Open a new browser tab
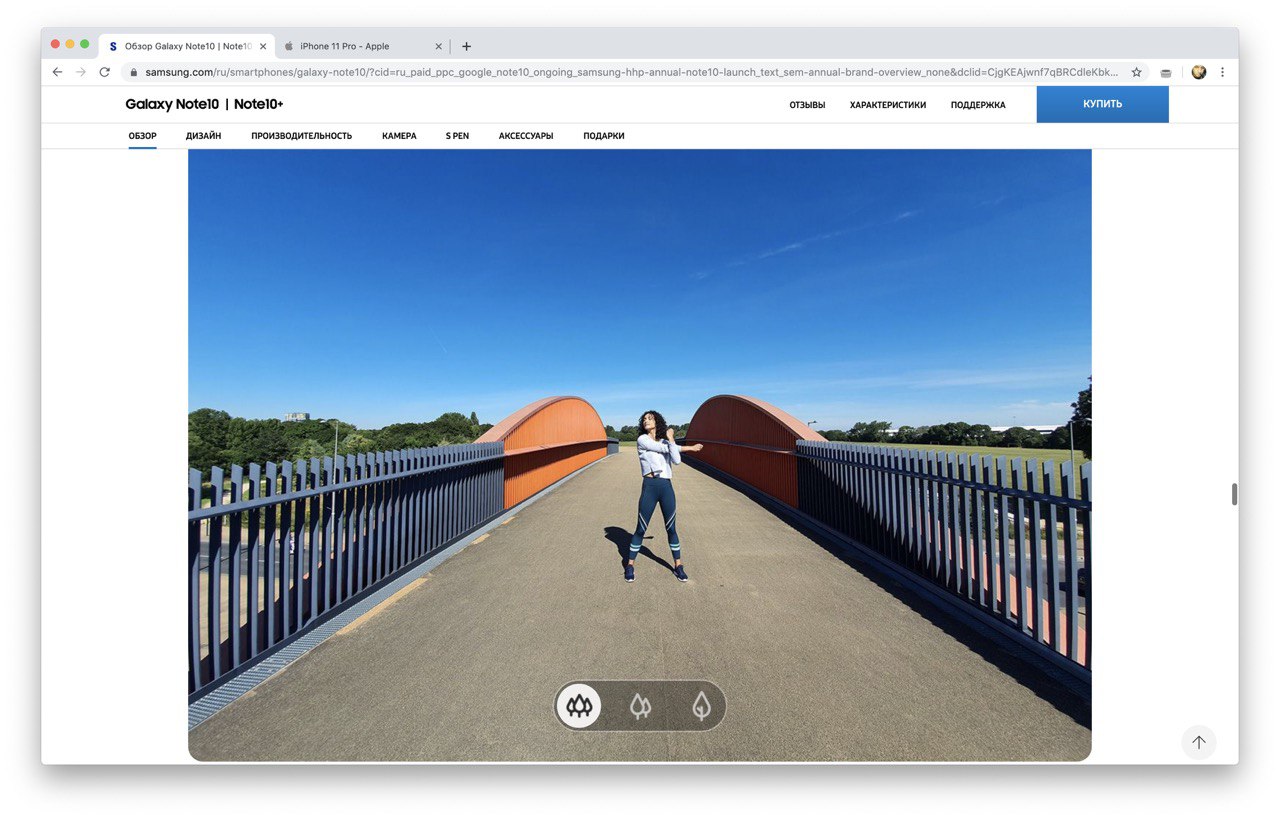This screenshot has height=819, width=1280. (466, 46)
